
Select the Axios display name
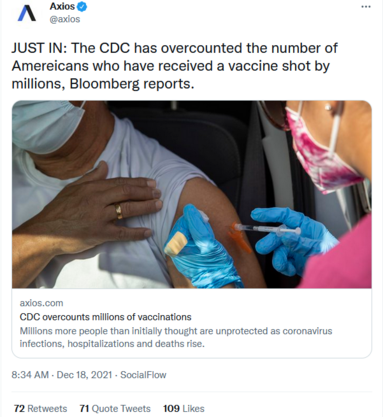tap(62, 6)
